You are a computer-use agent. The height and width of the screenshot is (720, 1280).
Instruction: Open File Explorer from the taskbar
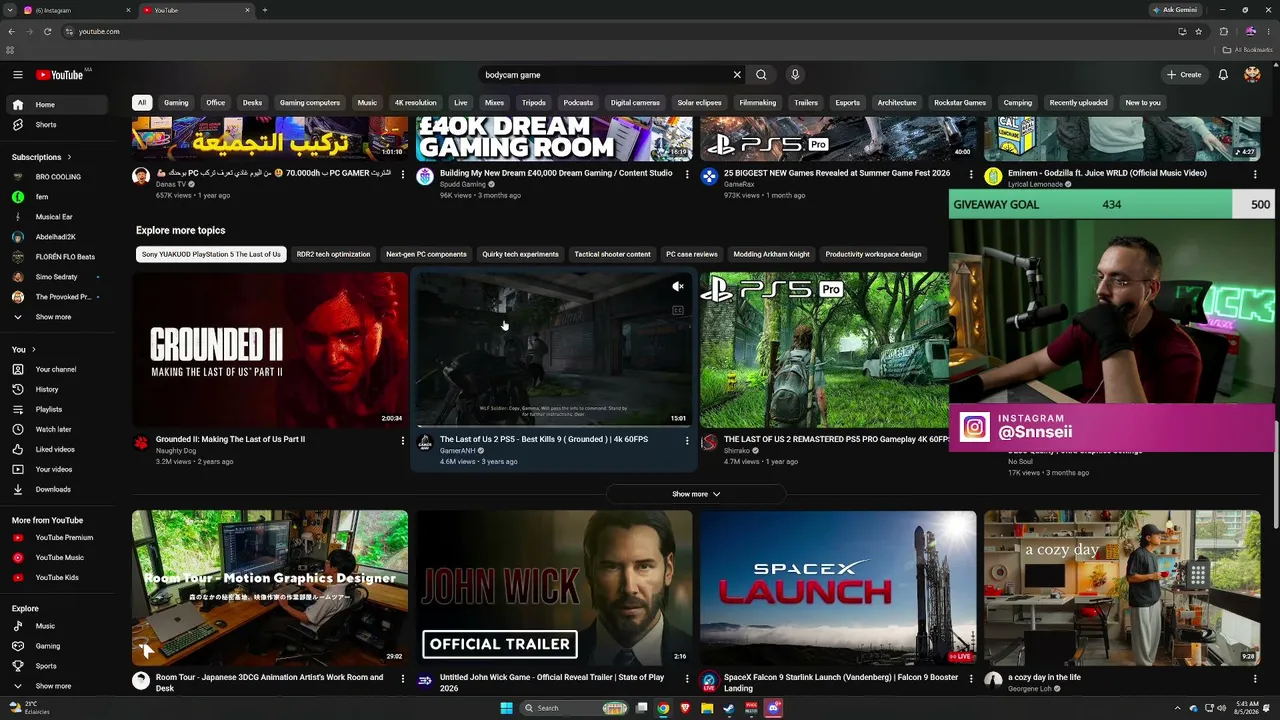[x=707, y=708]
